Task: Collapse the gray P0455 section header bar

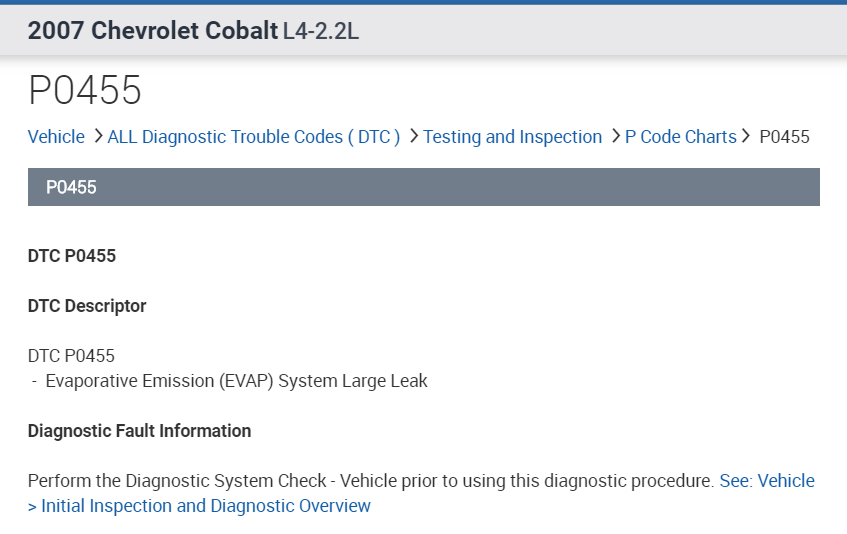Action: pyautogui.click(x=423, y=187)
